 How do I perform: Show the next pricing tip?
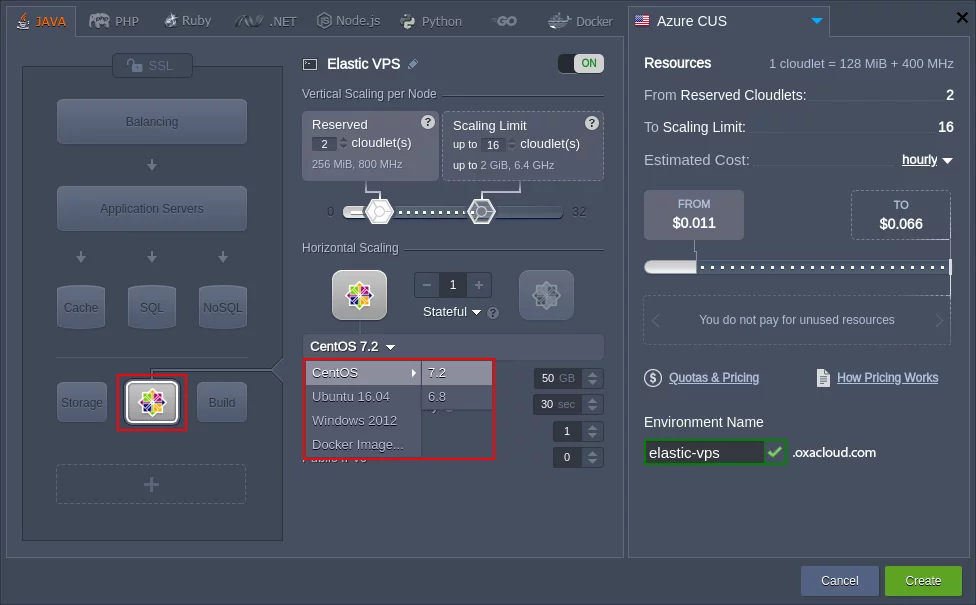tap(939, 320)
